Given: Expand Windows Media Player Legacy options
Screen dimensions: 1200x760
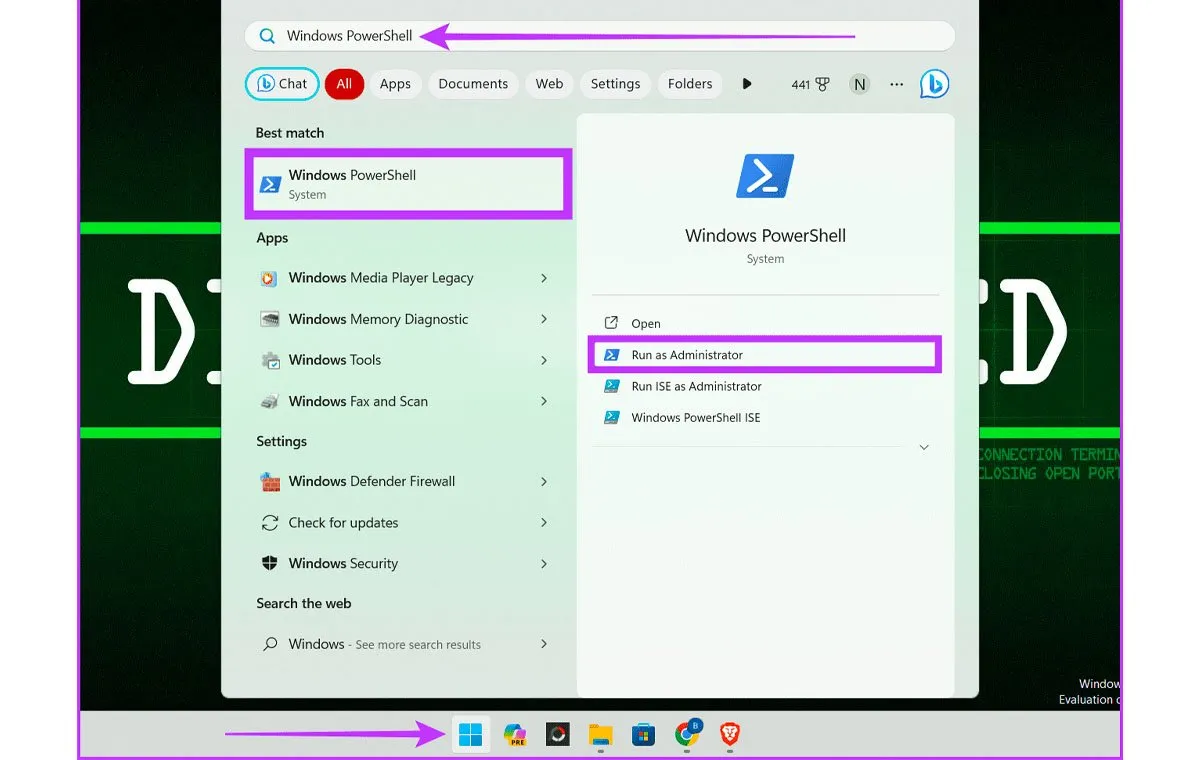Looking at the screenshot, I should click(x=544, y=278).
